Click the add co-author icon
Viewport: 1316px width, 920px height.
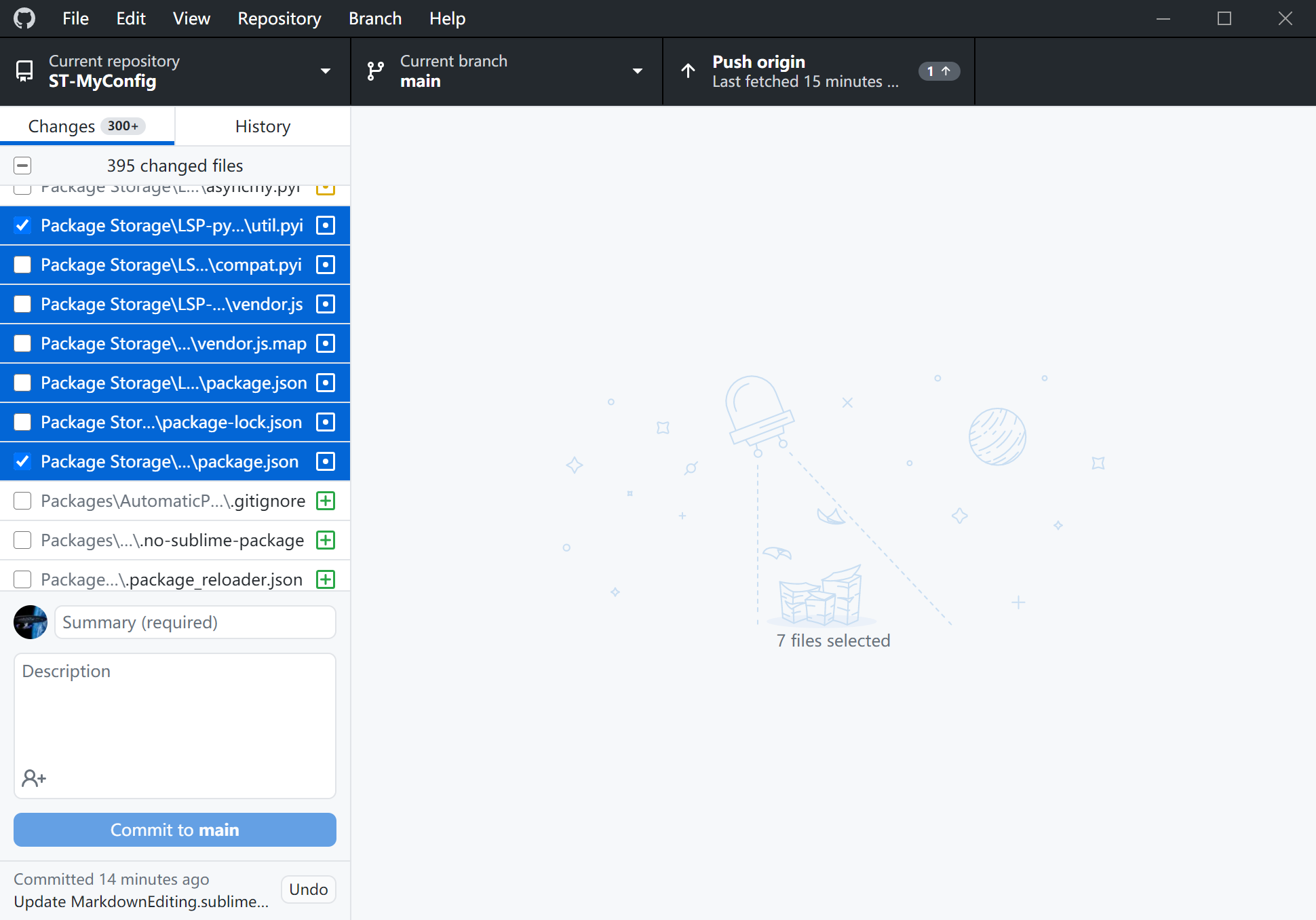[x=33, y=778]
